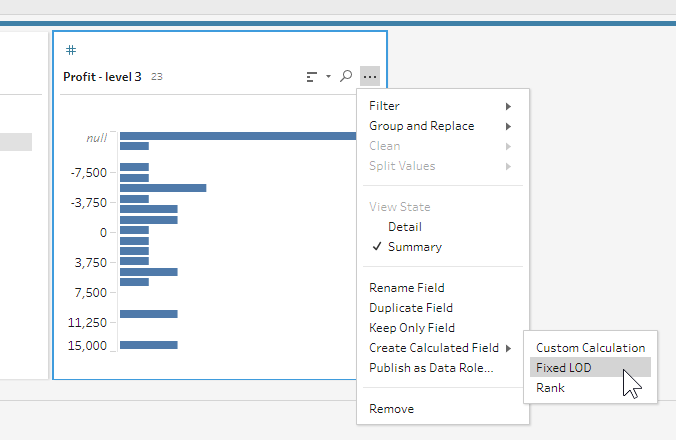Open the sort dropdown arrow
The width and height of the screenshot is (676, 440).
click(x=328, y=76)
